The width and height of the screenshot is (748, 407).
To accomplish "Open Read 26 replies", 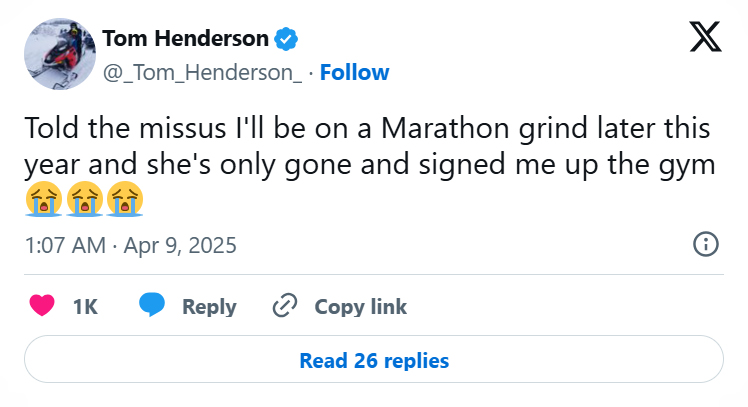I will pos(374,360).
